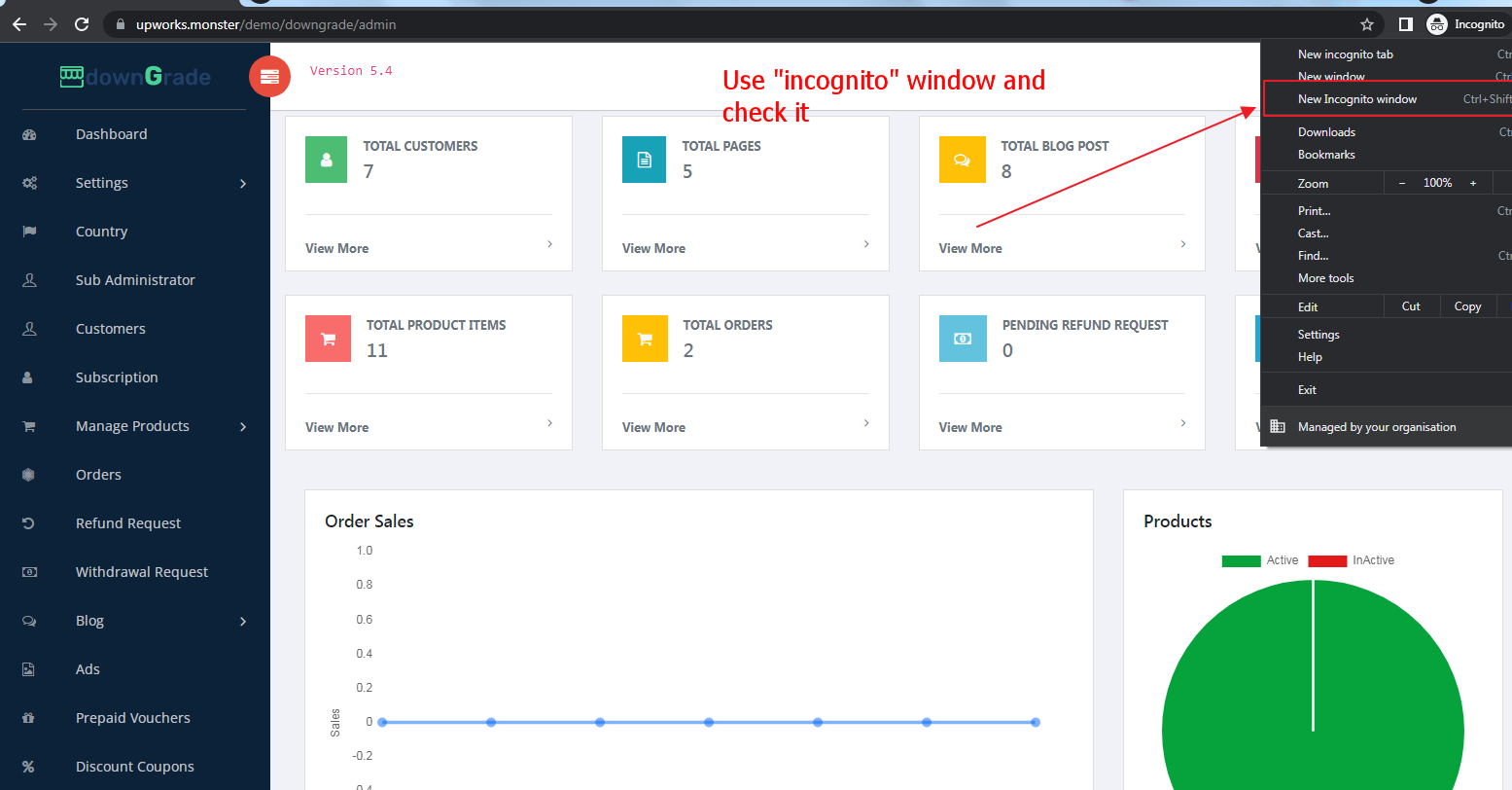Open Total Orders View More link

pos(653,427)
